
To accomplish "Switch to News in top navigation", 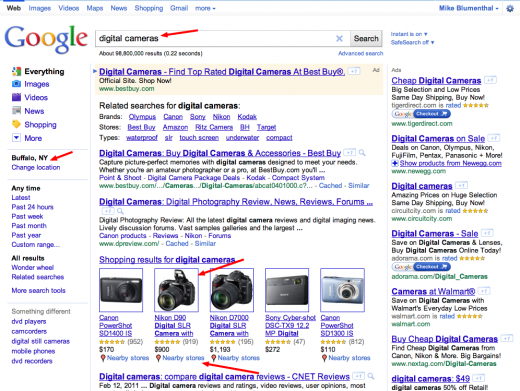I will tap(119, 8).
